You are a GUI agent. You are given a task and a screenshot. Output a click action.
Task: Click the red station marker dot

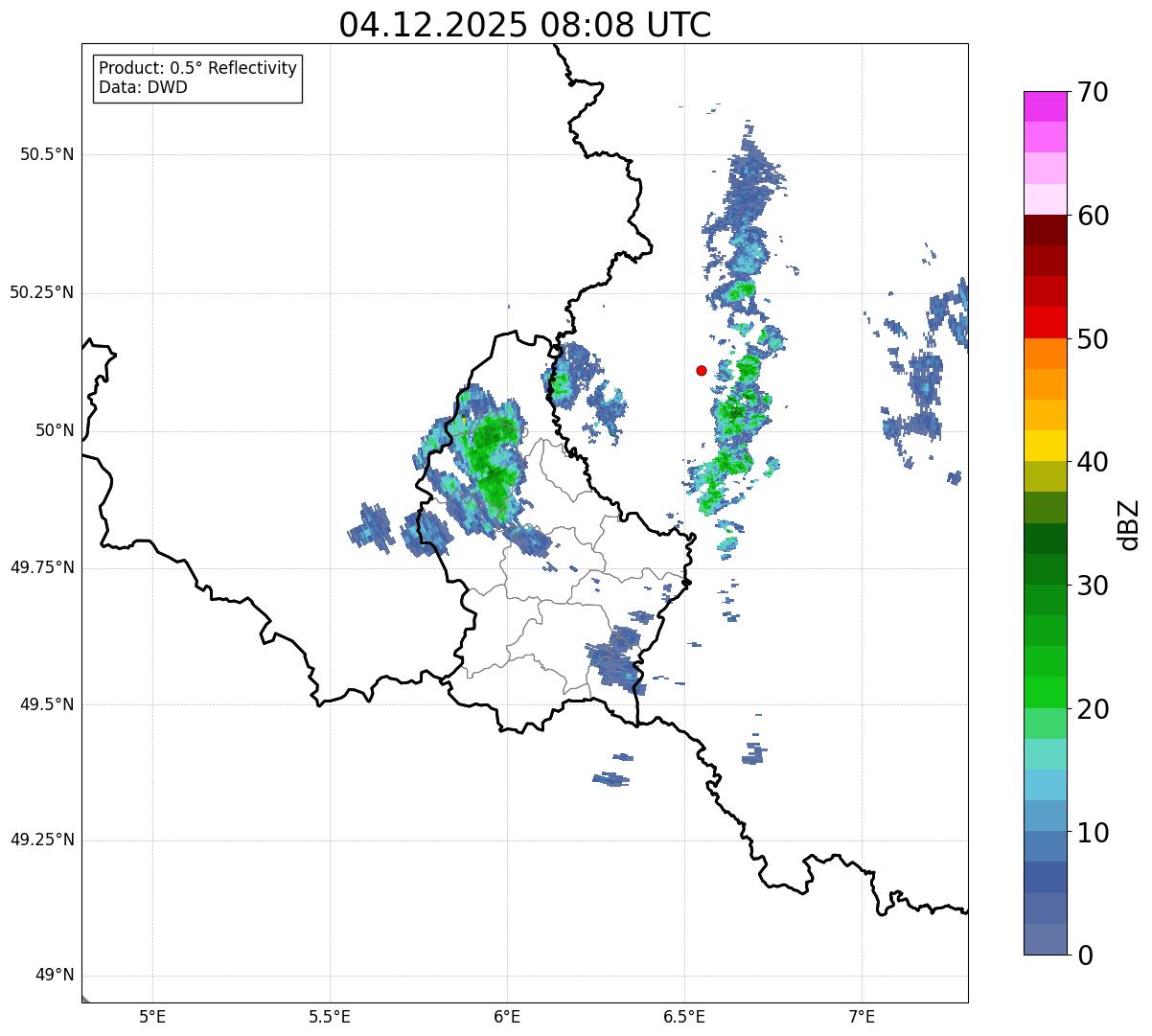702,370
